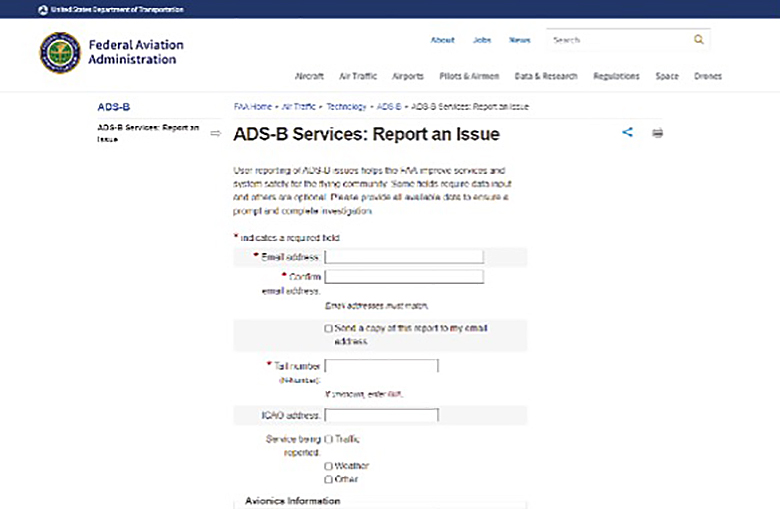The width and height of the screenshot is (780, 509).
Task: Check the Traffic service checkbox
Action: 328,439
